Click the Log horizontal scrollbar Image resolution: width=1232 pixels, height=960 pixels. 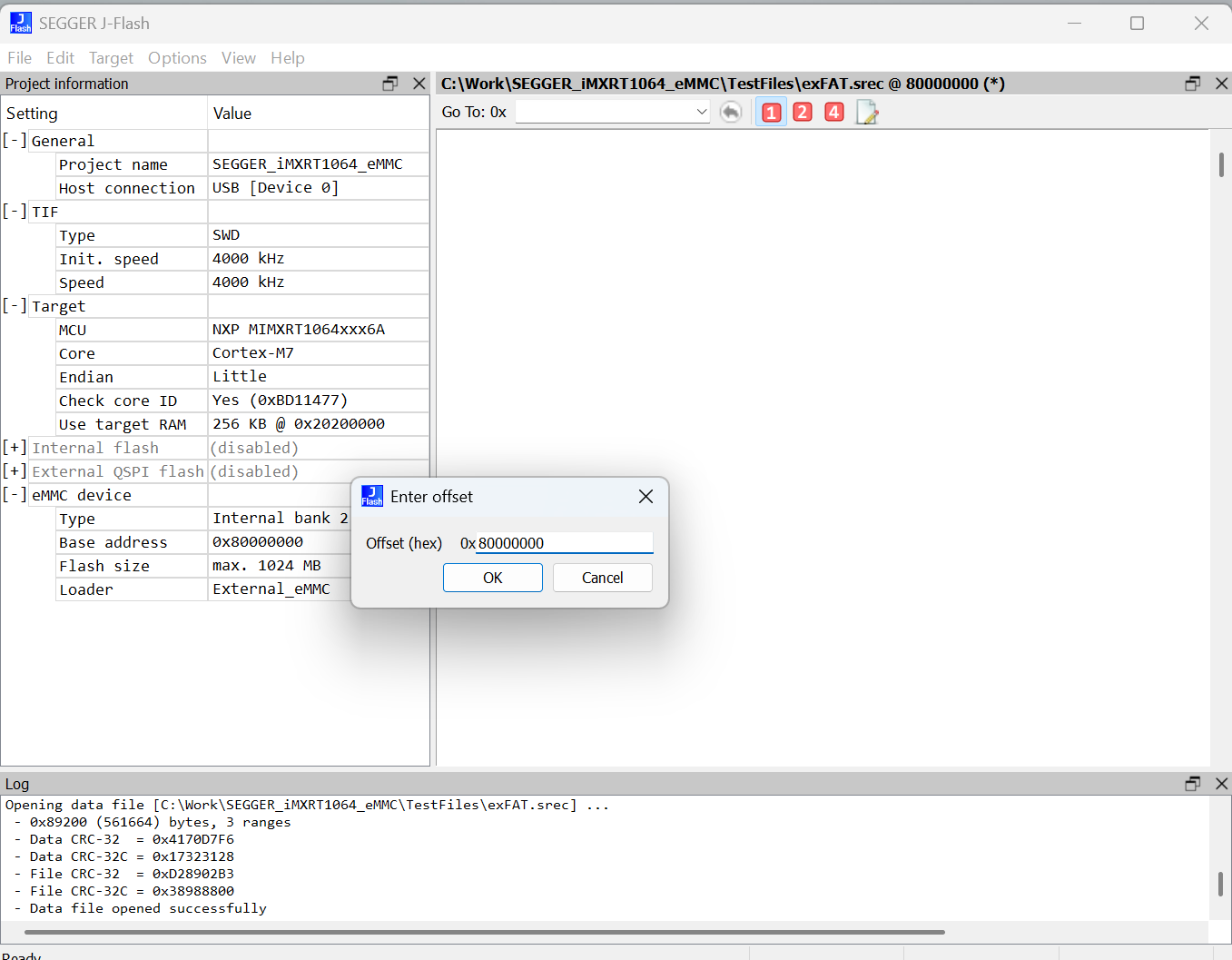485,932
